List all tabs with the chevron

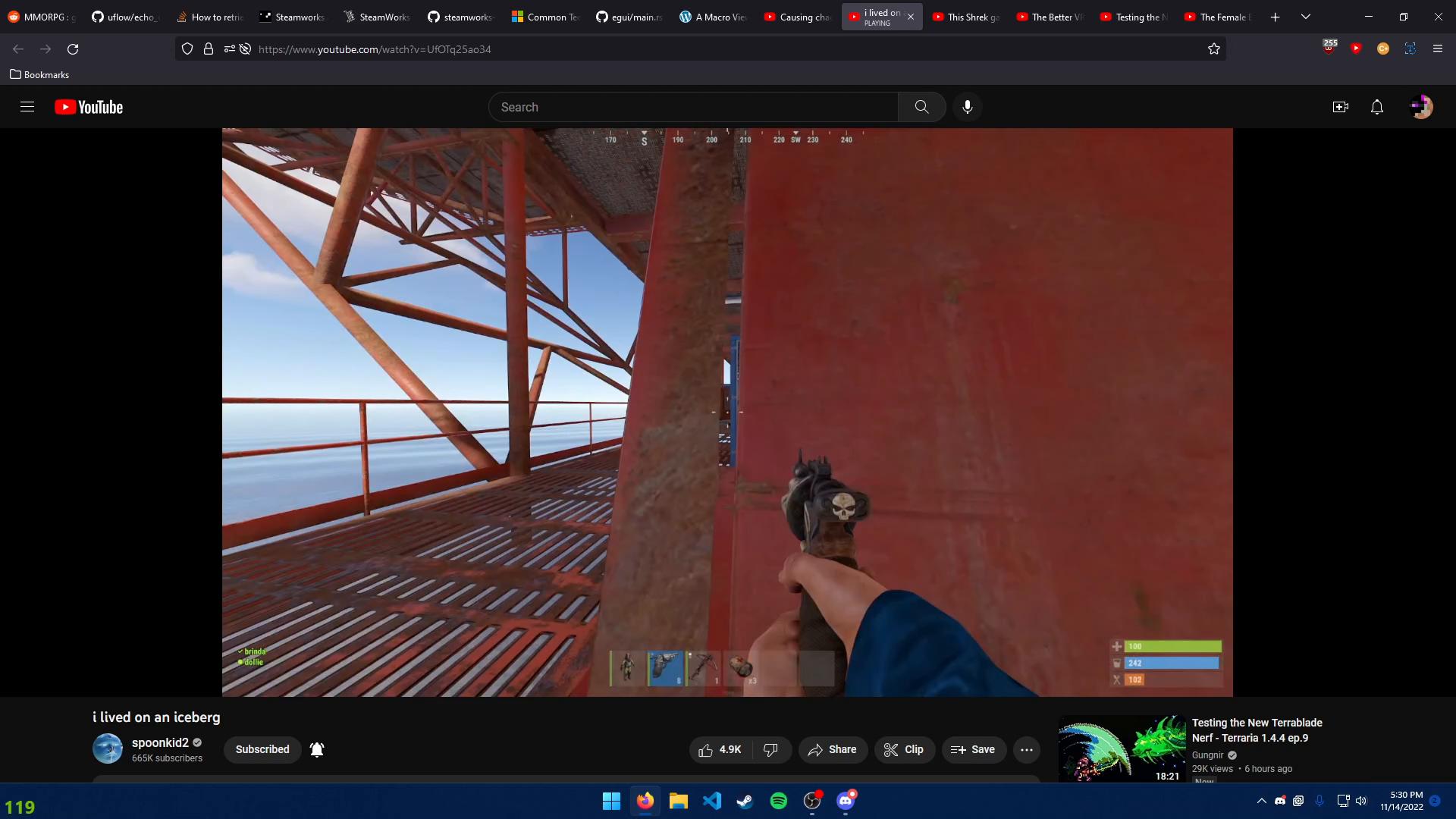coord(1306,17)
